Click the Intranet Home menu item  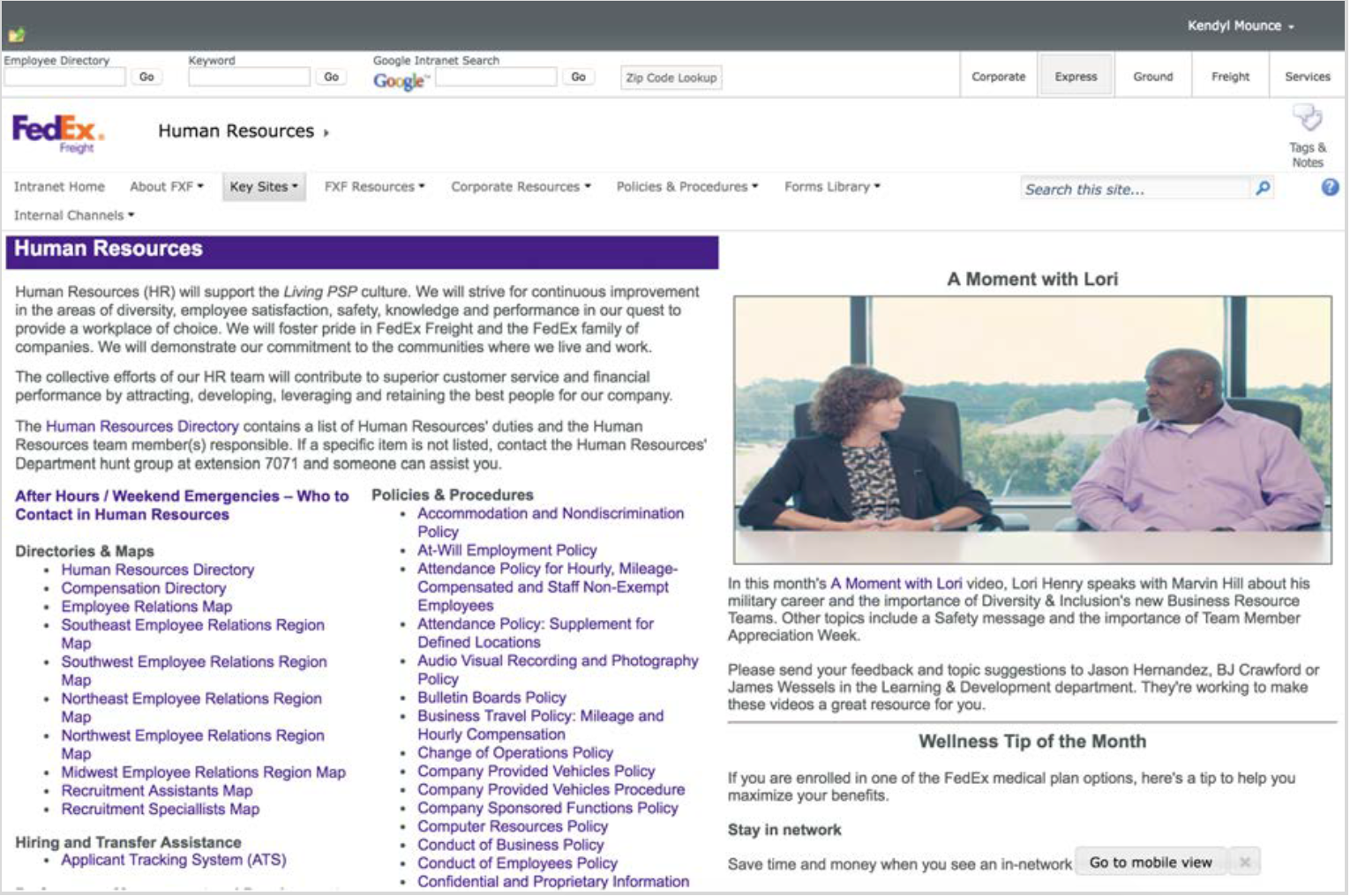point(58,186)
